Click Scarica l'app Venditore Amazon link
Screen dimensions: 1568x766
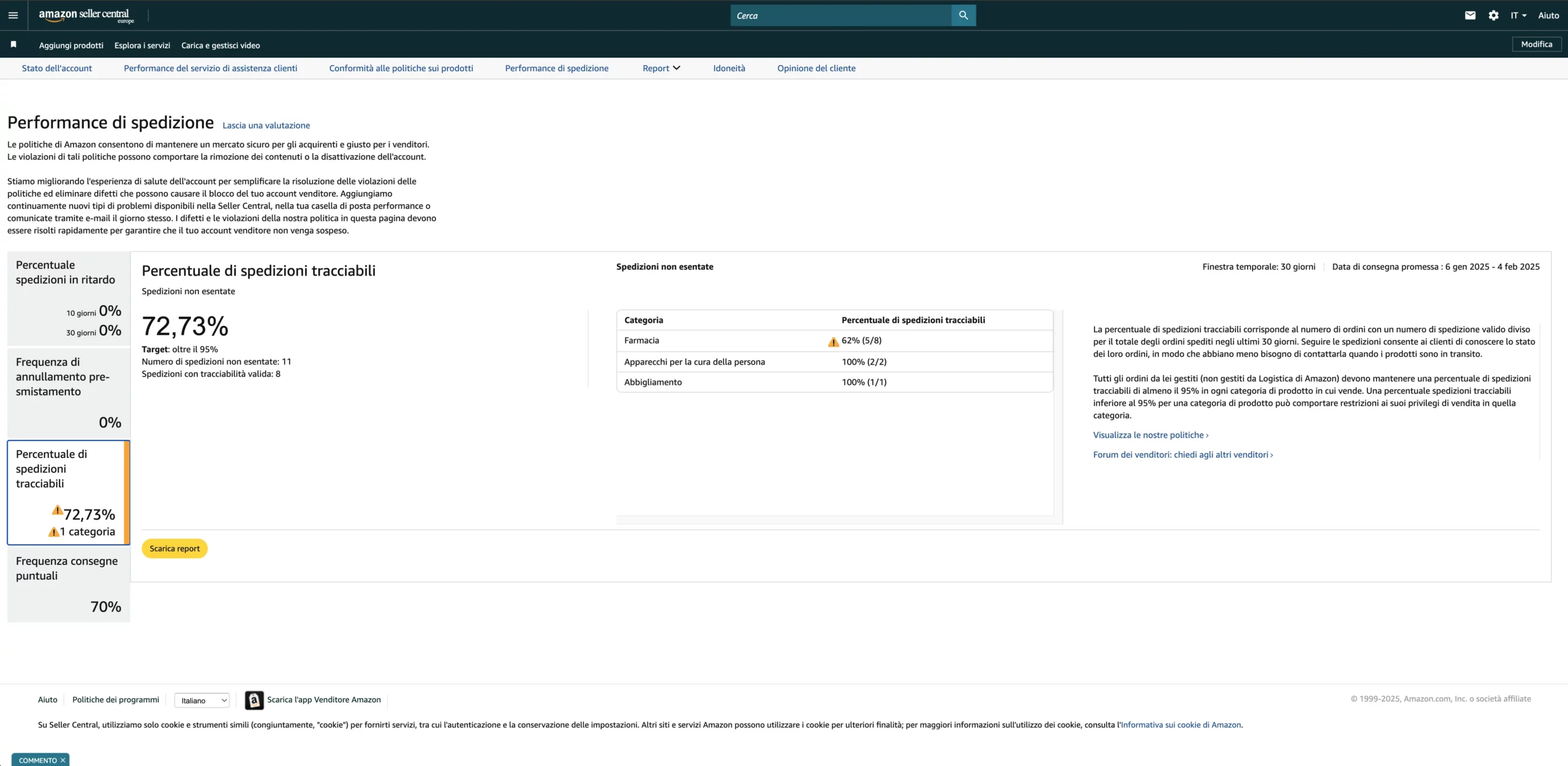click(323, 699)
